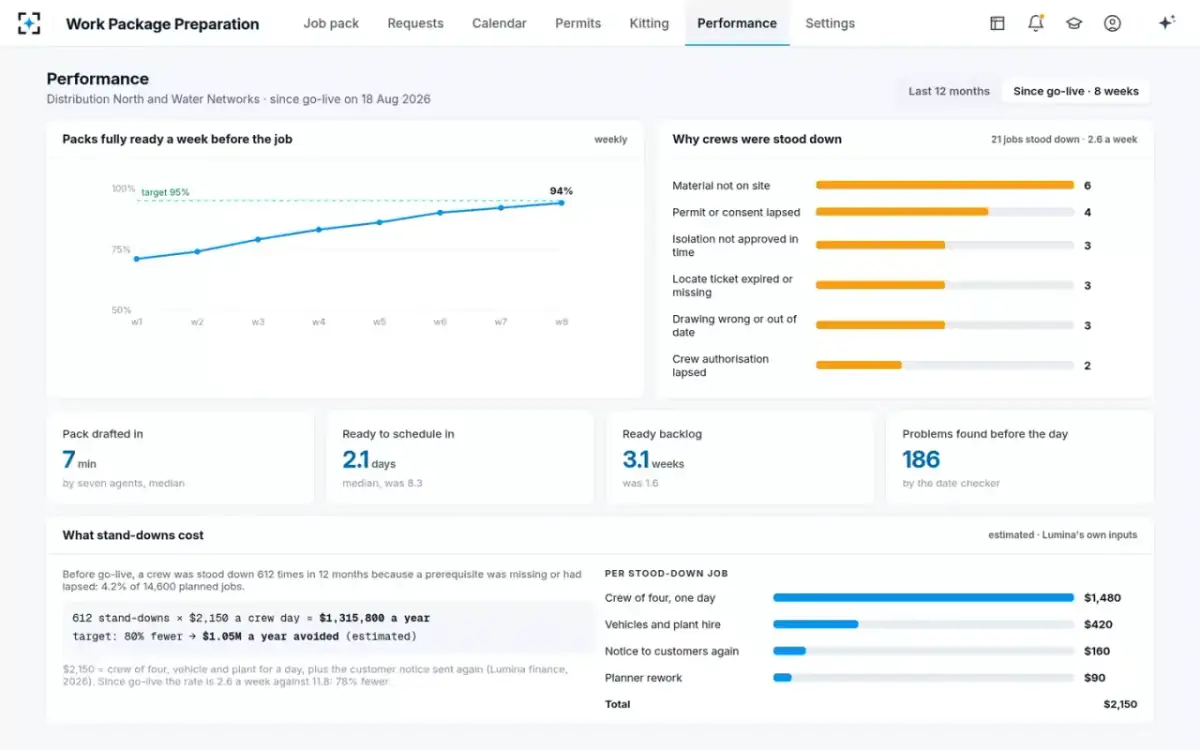Open the Permits tab

pyautogui.click(x=578, y=23)
